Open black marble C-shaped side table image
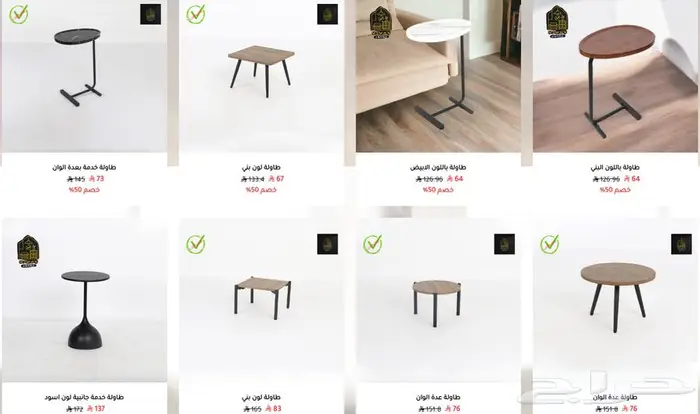700x414 pixels. click(x=84, y=76)
